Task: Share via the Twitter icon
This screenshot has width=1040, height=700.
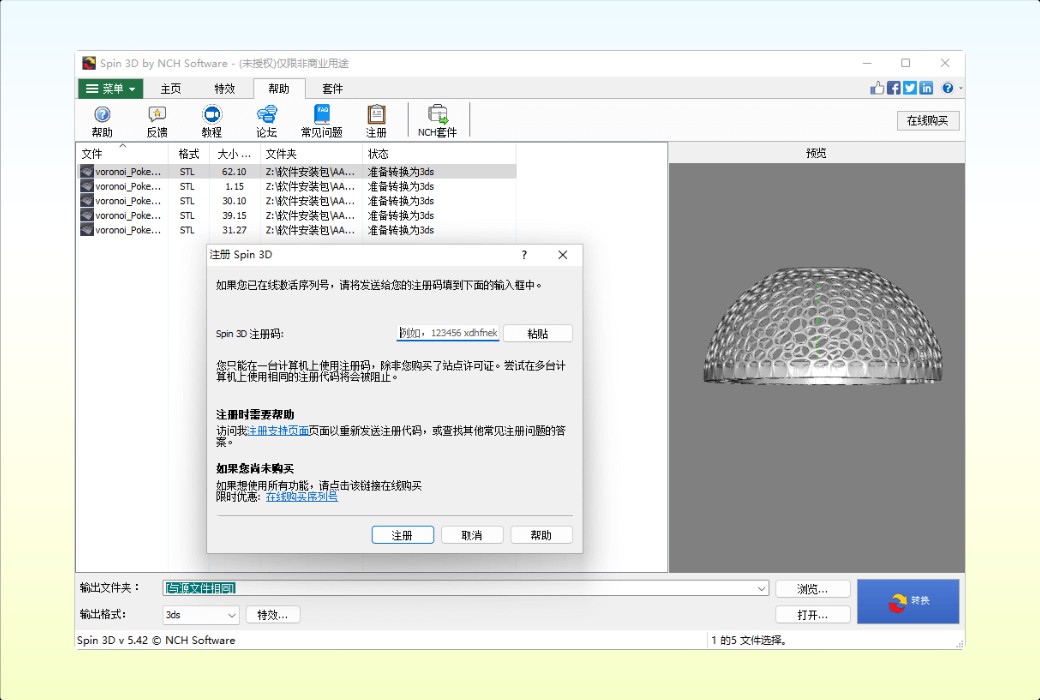Action: (909, 88)
